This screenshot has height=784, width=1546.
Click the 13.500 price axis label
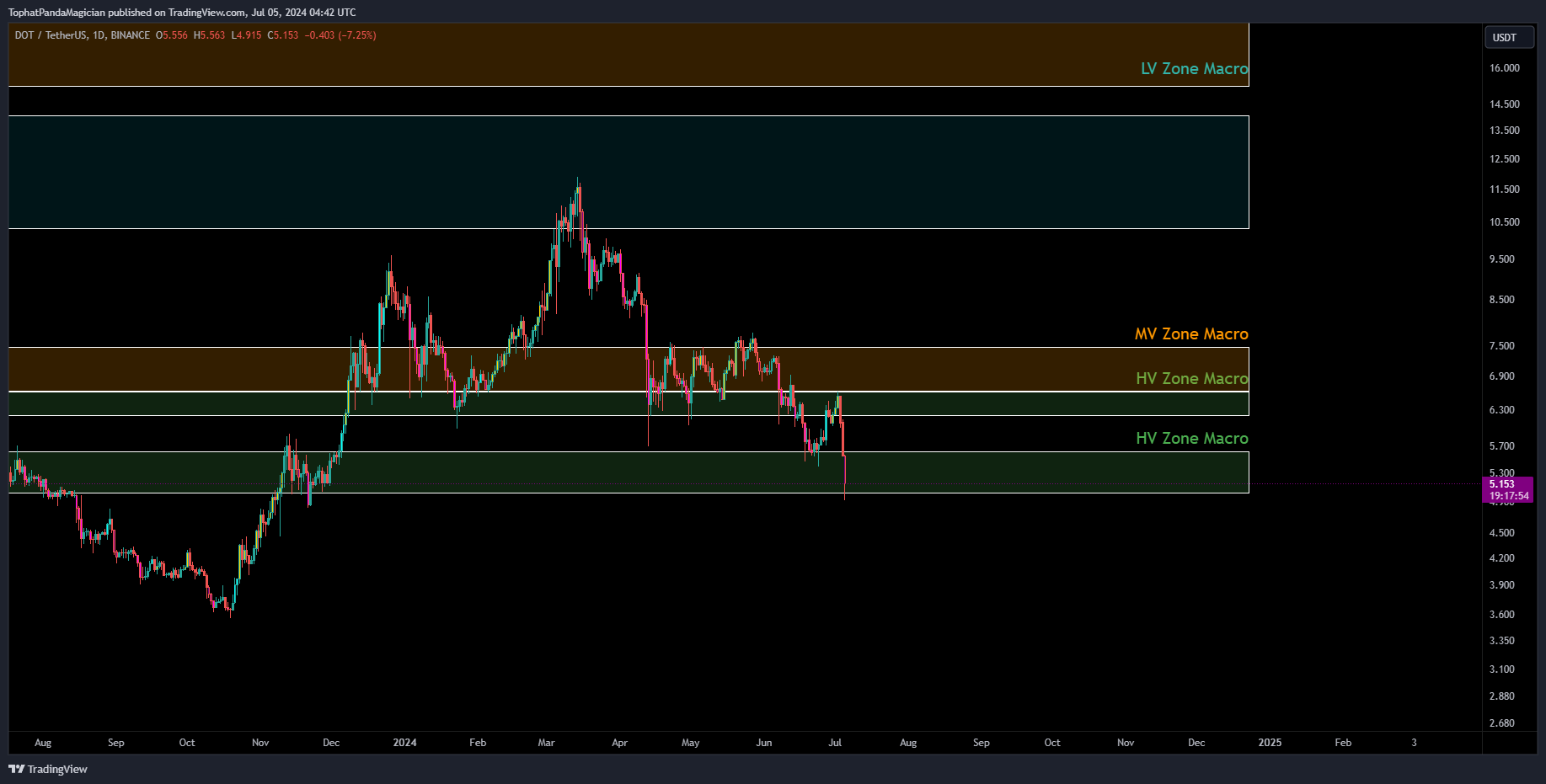coord(1505,131)
